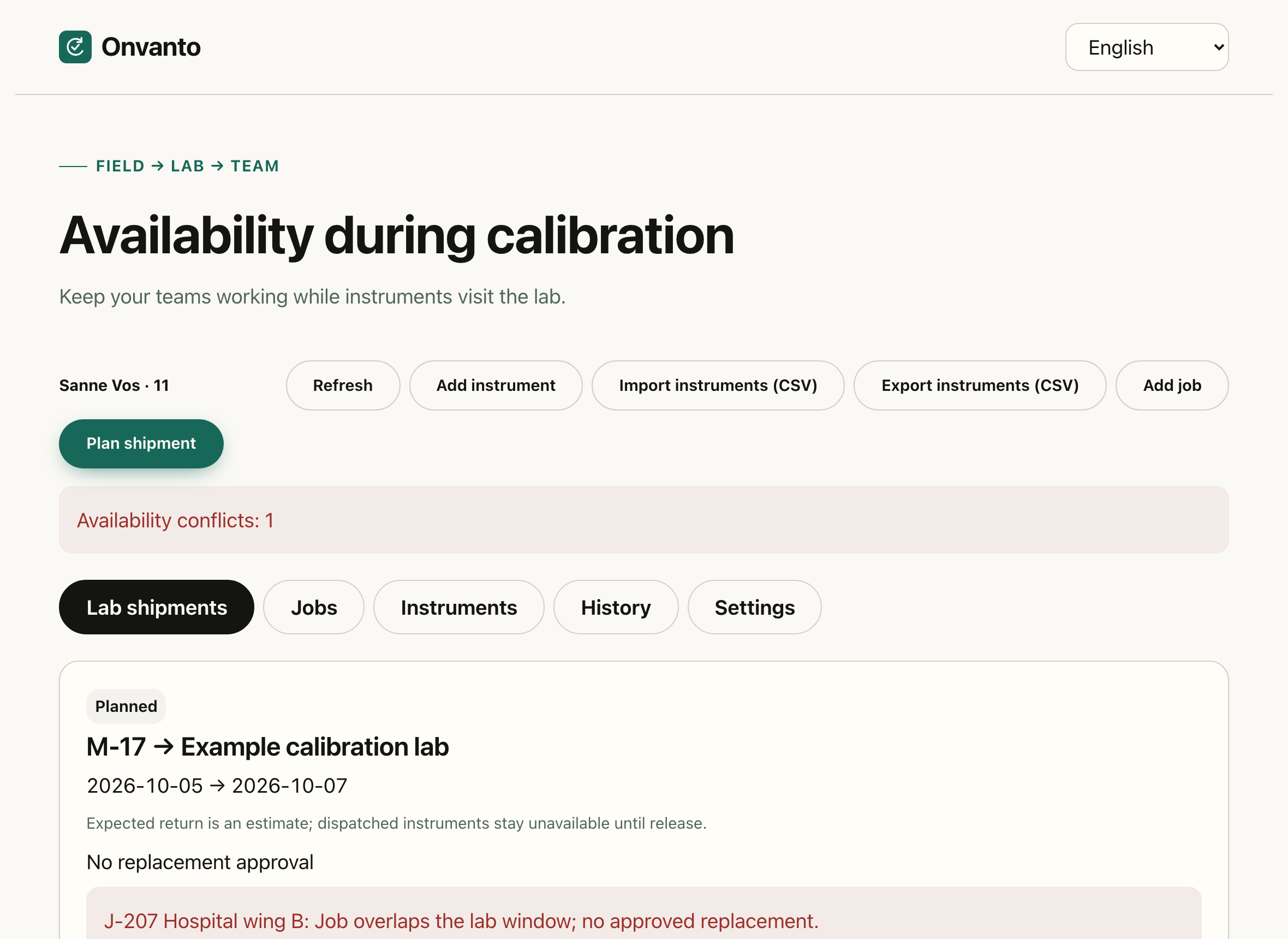Viewport: 1288px width, 939px height.
Task: Click the 'Expected return is an estimate' note
Action: tap(396, 823)
